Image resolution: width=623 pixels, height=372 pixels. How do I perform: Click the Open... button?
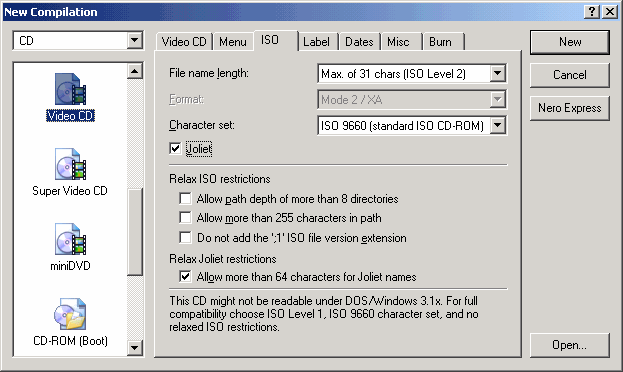(569, 345)
